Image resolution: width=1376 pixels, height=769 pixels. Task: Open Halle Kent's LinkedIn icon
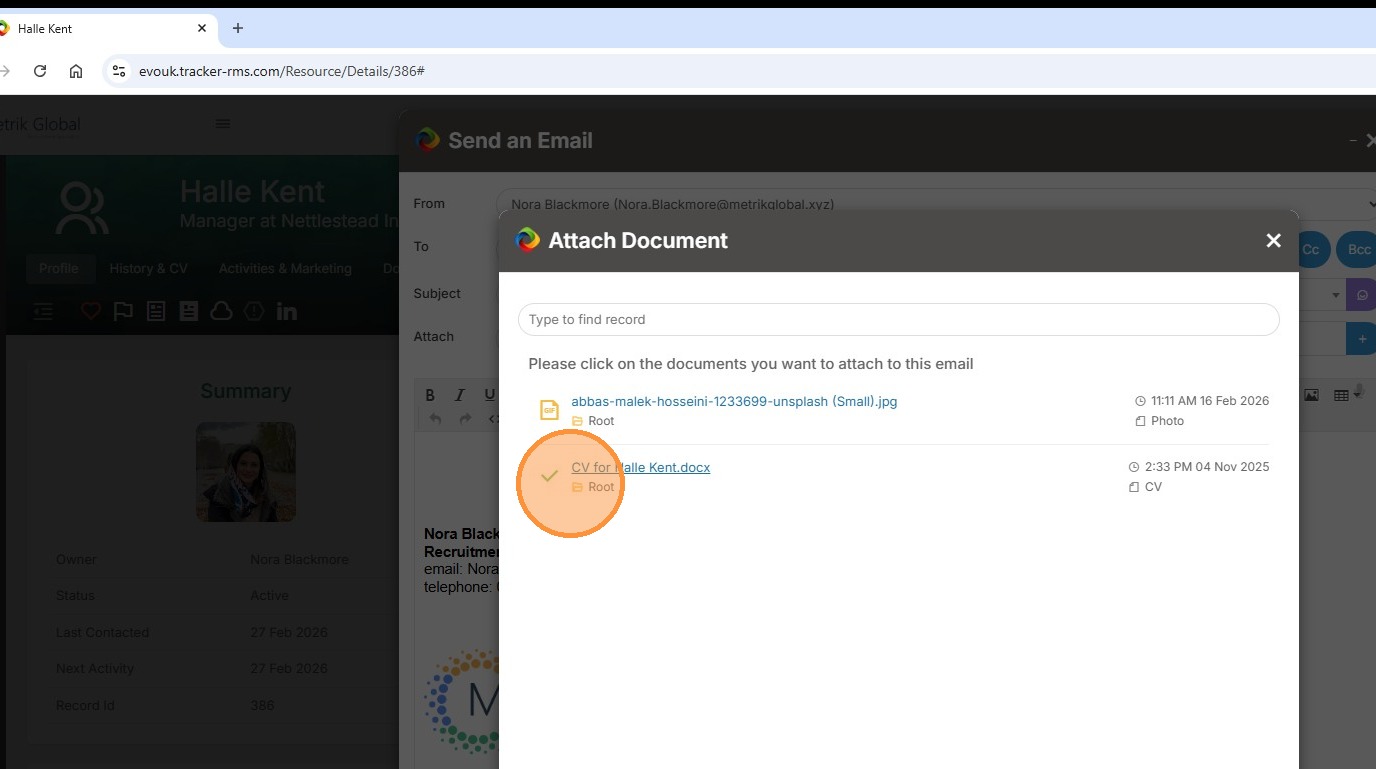[x=287, y=311]
